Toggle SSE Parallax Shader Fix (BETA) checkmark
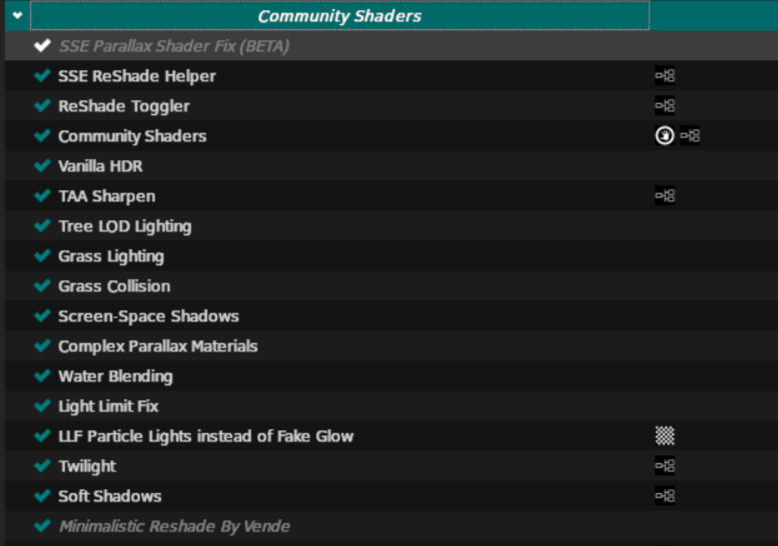The height and width of the screenshot is (546, 778). (x=42, y=46)
